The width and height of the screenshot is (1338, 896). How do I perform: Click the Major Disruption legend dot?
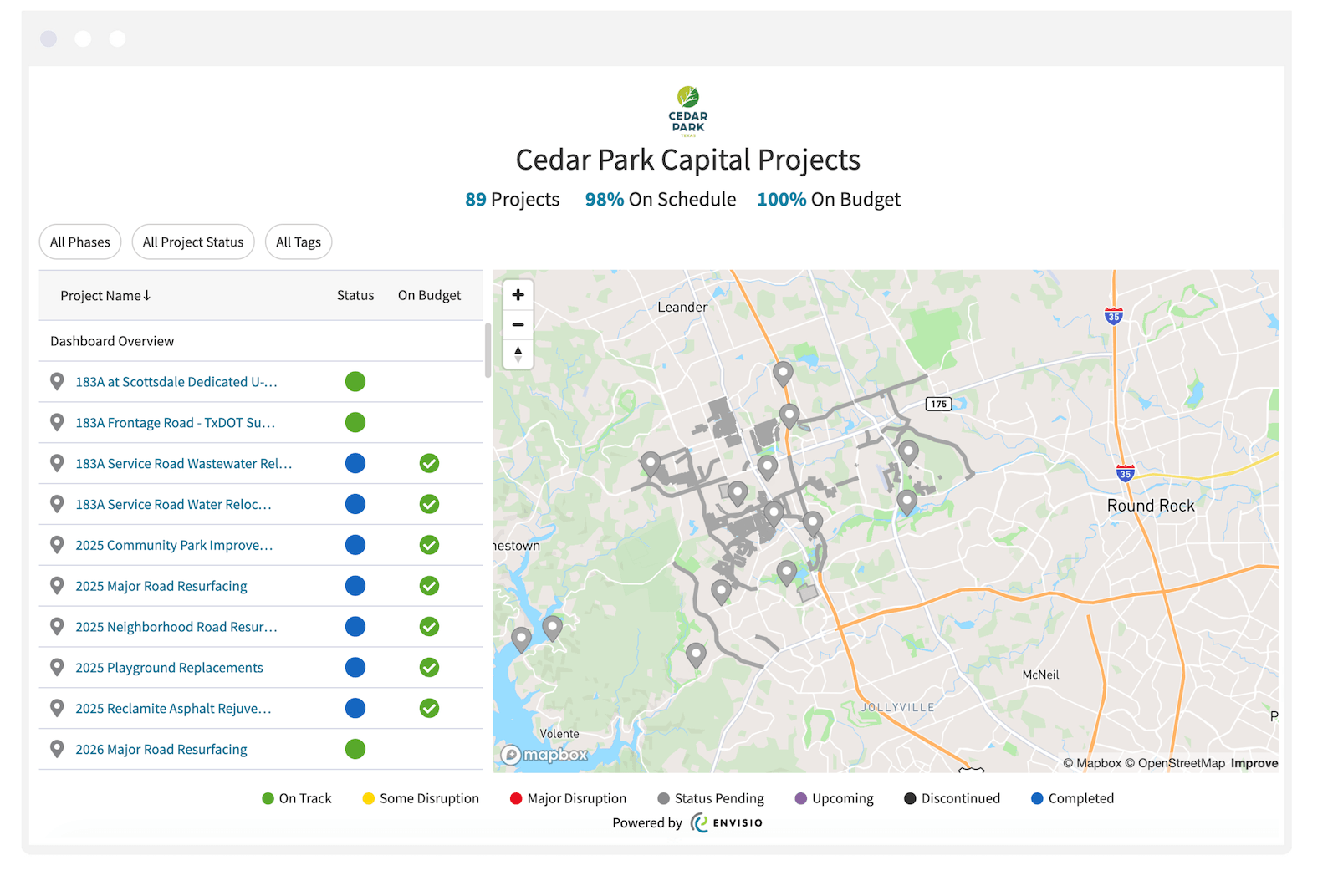516,799
